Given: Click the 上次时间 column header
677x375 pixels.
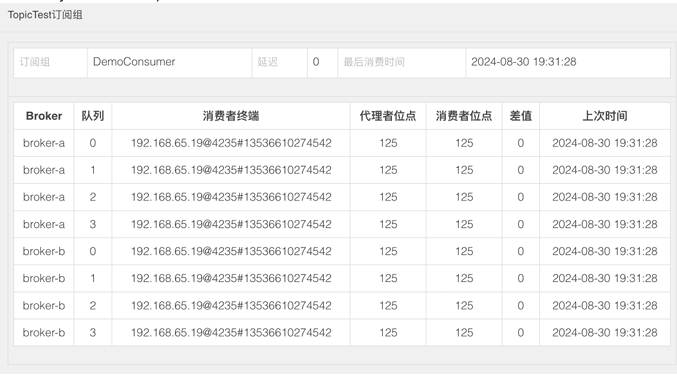Looking at the screenshot, I should click(604, 116).
